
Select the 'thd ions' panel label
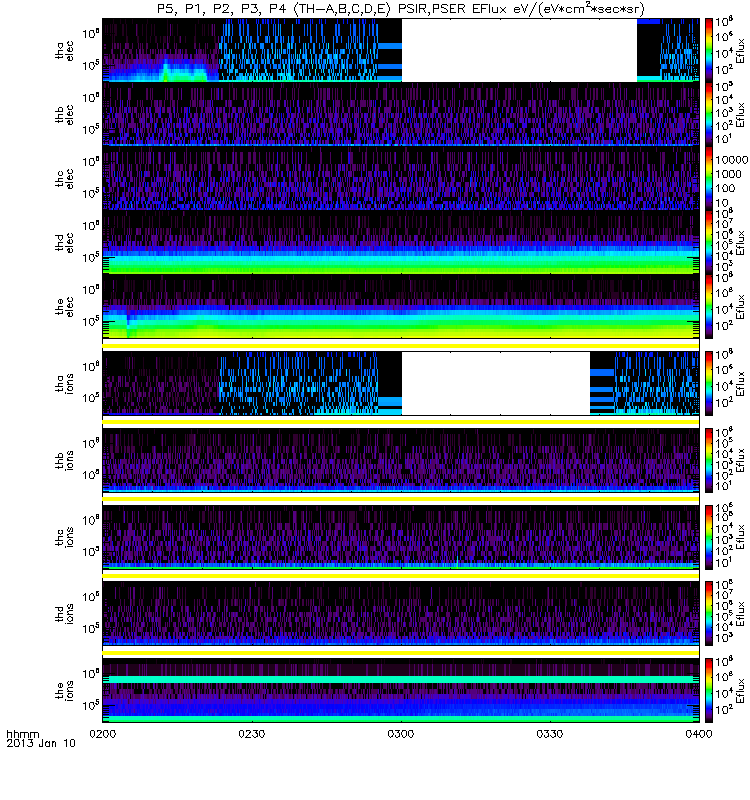[x=64, y=613]
